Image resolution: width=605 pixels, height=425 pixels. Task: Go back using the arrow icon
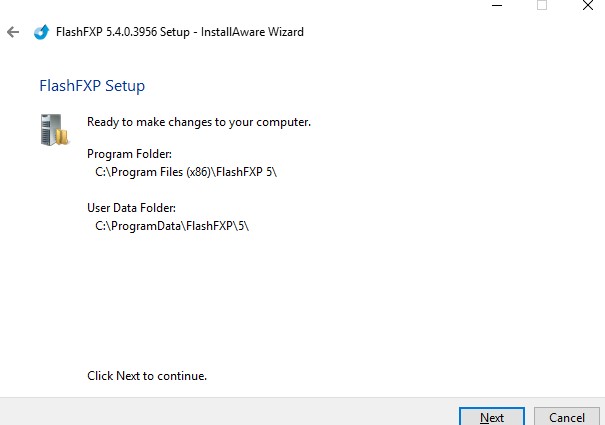click(13, 32)
